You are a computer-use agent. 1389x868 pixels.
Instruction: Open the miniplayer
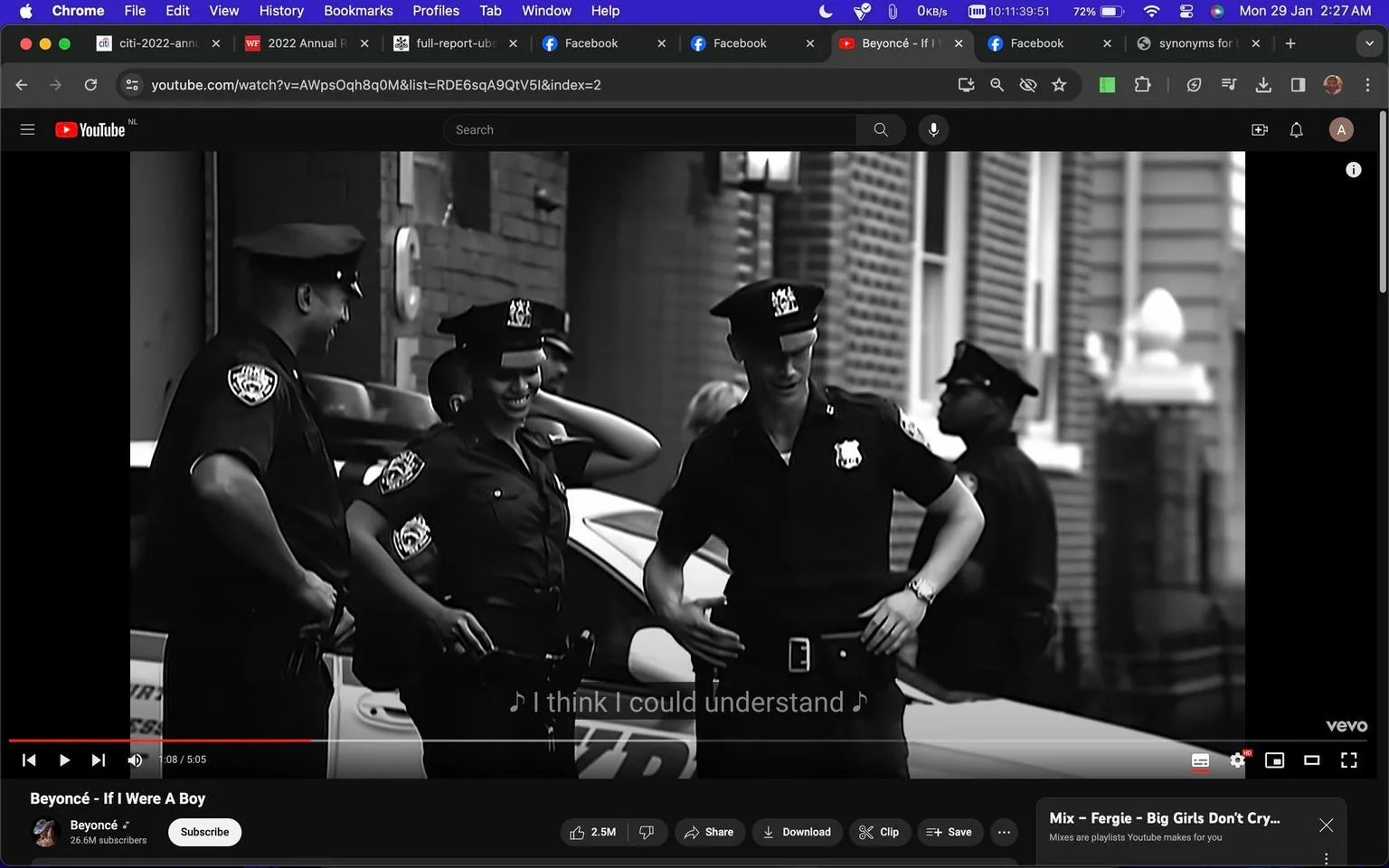1274,760
